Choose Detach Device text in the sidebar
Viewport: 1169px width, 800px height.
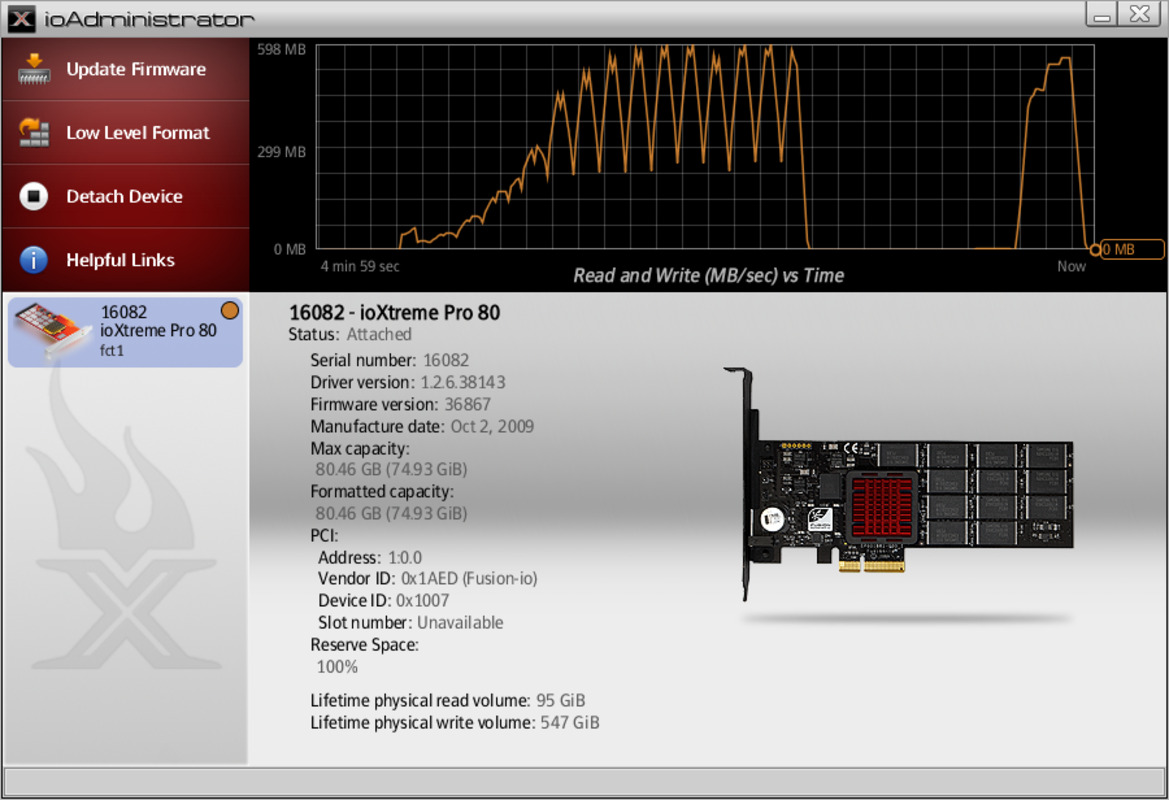(x=124, y=197)
